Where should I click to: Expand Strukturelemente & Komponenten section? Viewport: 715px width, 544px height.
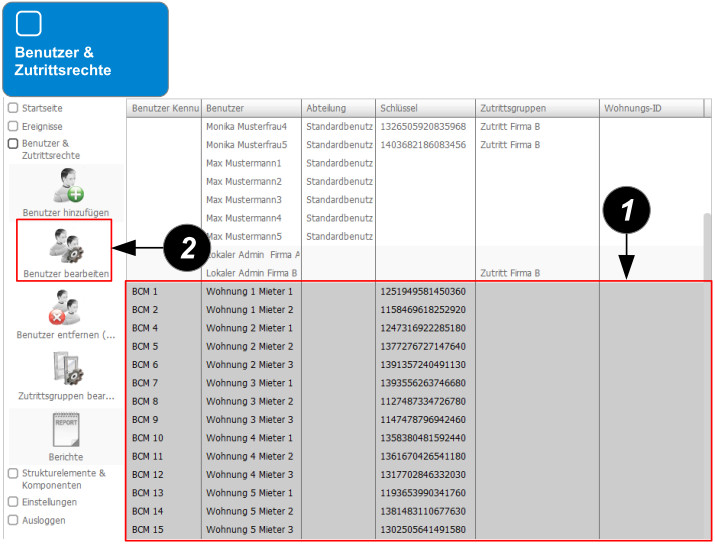pos(13,473)
